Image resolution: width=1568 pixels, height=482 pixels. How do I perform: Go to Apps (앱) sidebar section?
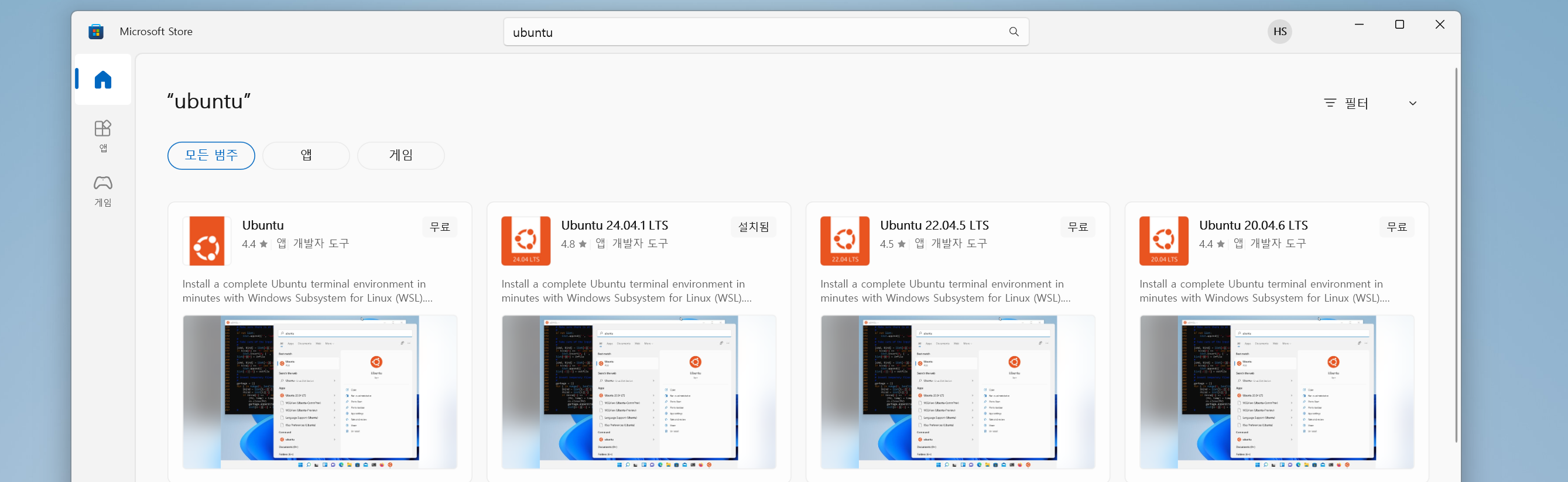(103, 136)
